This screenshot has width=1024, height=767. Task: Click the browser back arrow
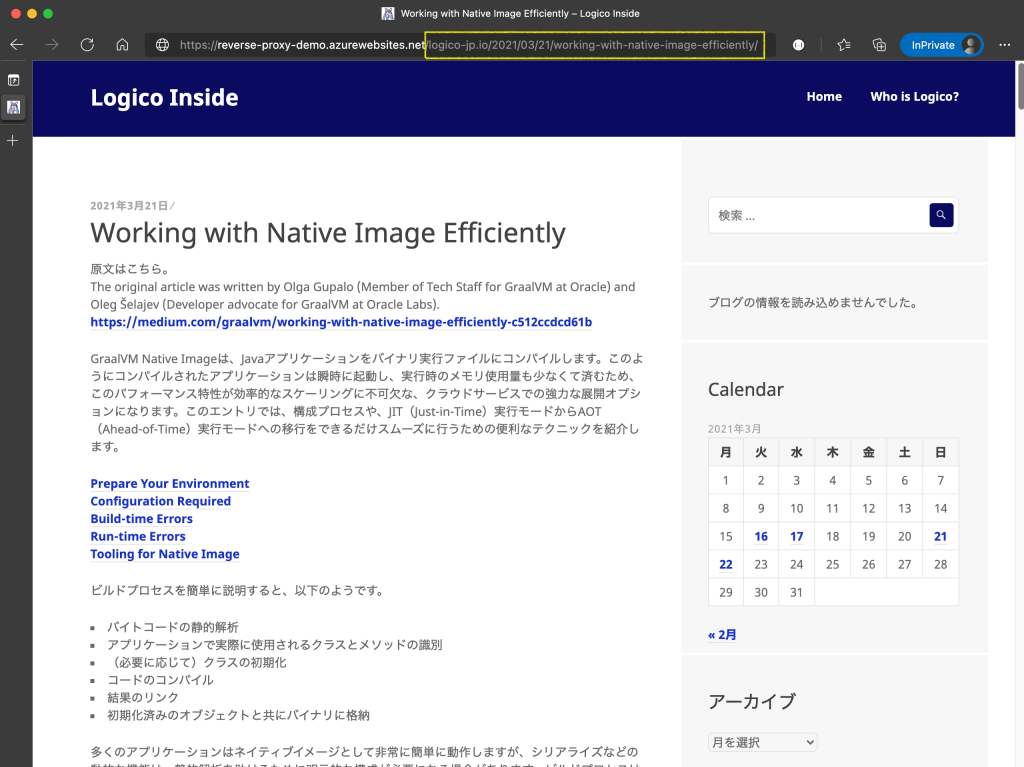17,45
